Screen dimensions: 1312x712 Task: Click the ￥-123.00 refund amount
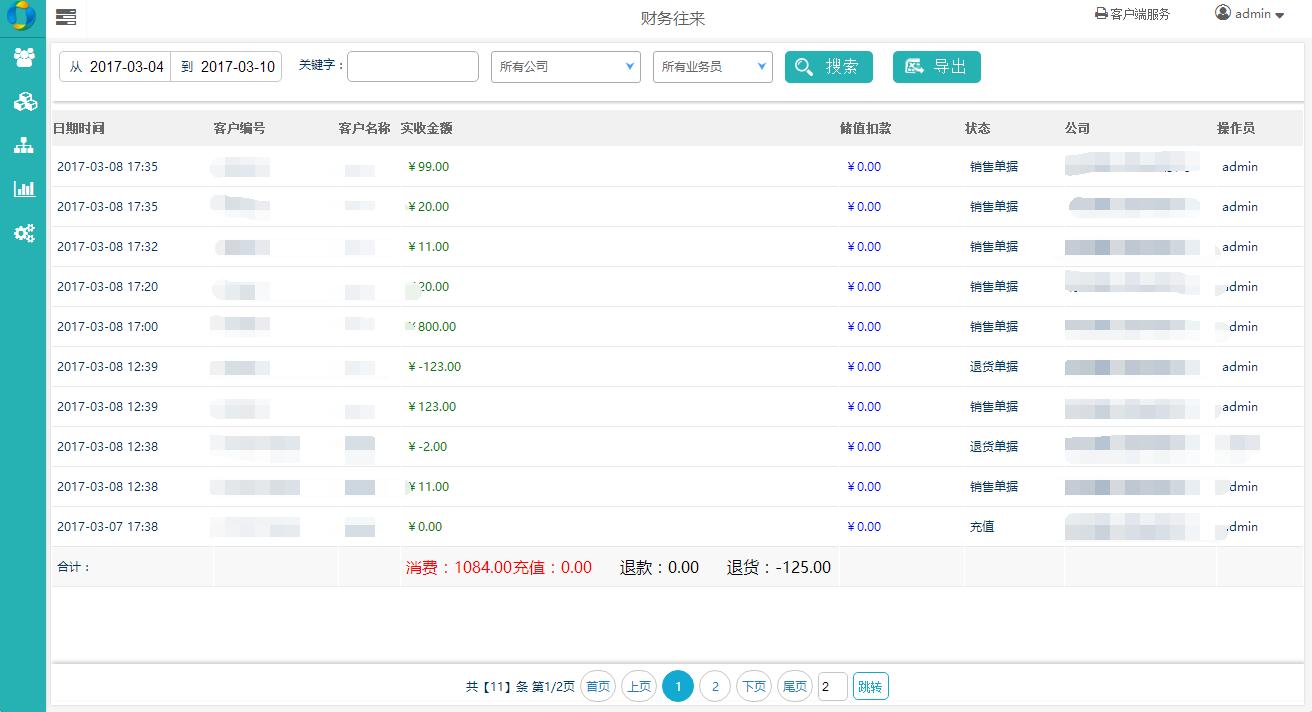tap(434, 367)
